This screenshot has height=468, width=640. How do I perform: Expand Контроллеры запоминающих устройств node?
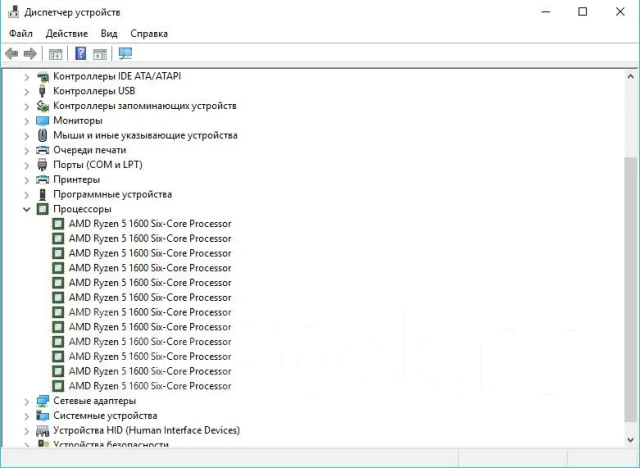click(x=27, y=106)
